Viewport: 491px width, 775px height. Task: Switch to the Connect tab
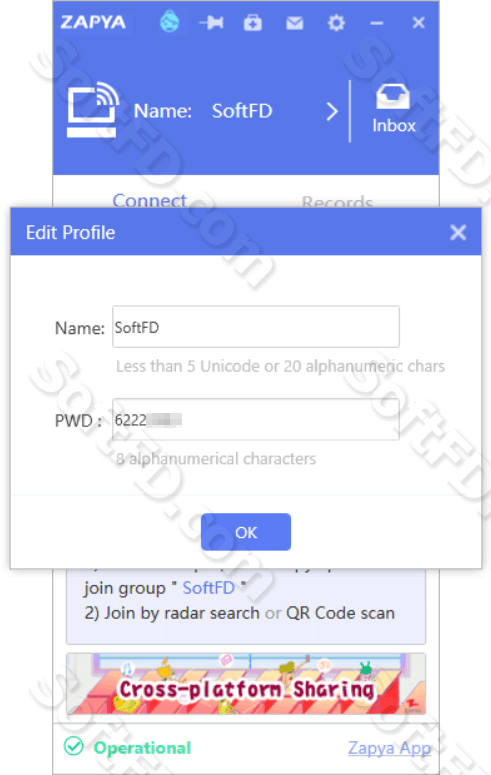click(x=149, y=200)
